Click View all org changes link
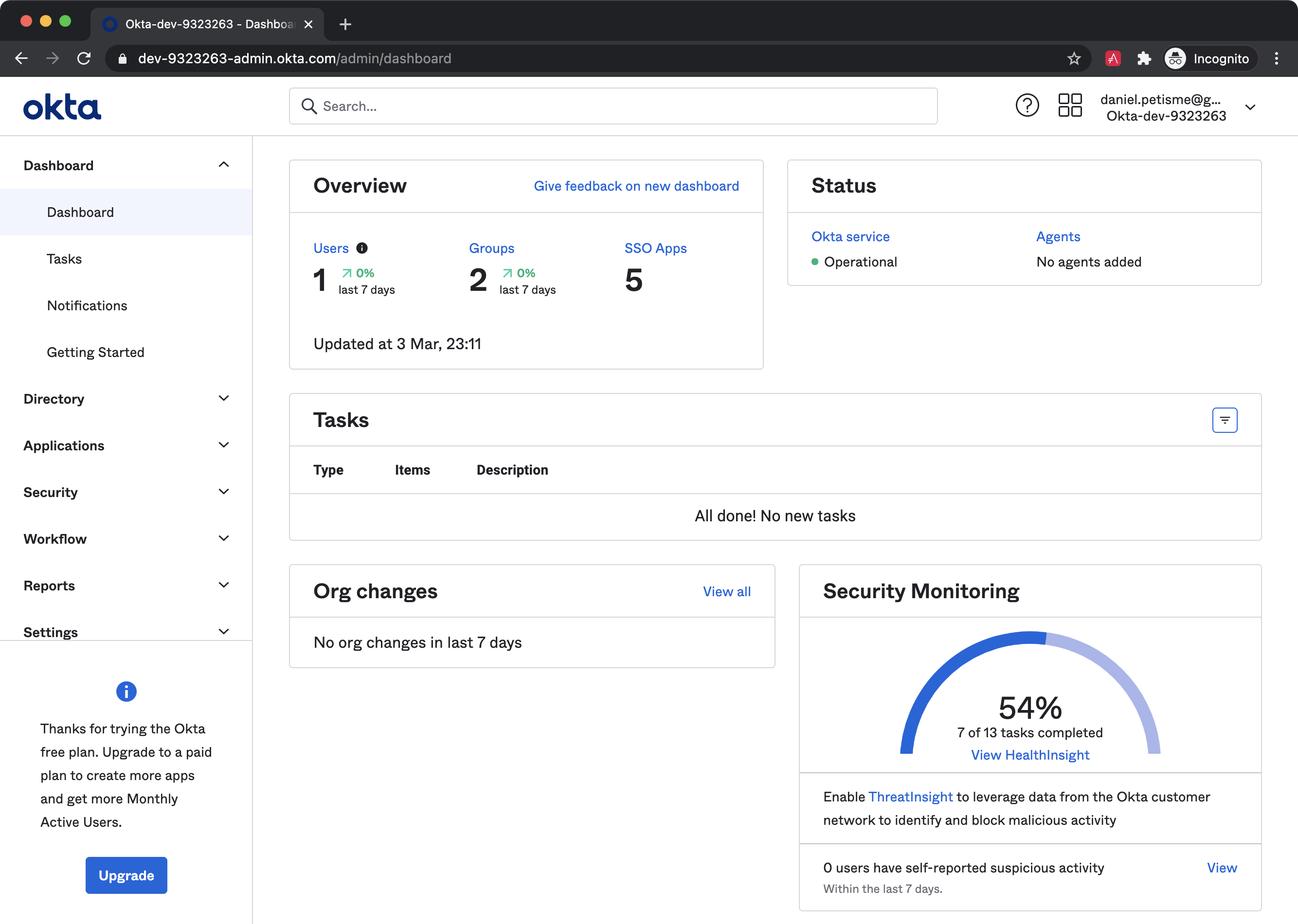 coord(727,590)
